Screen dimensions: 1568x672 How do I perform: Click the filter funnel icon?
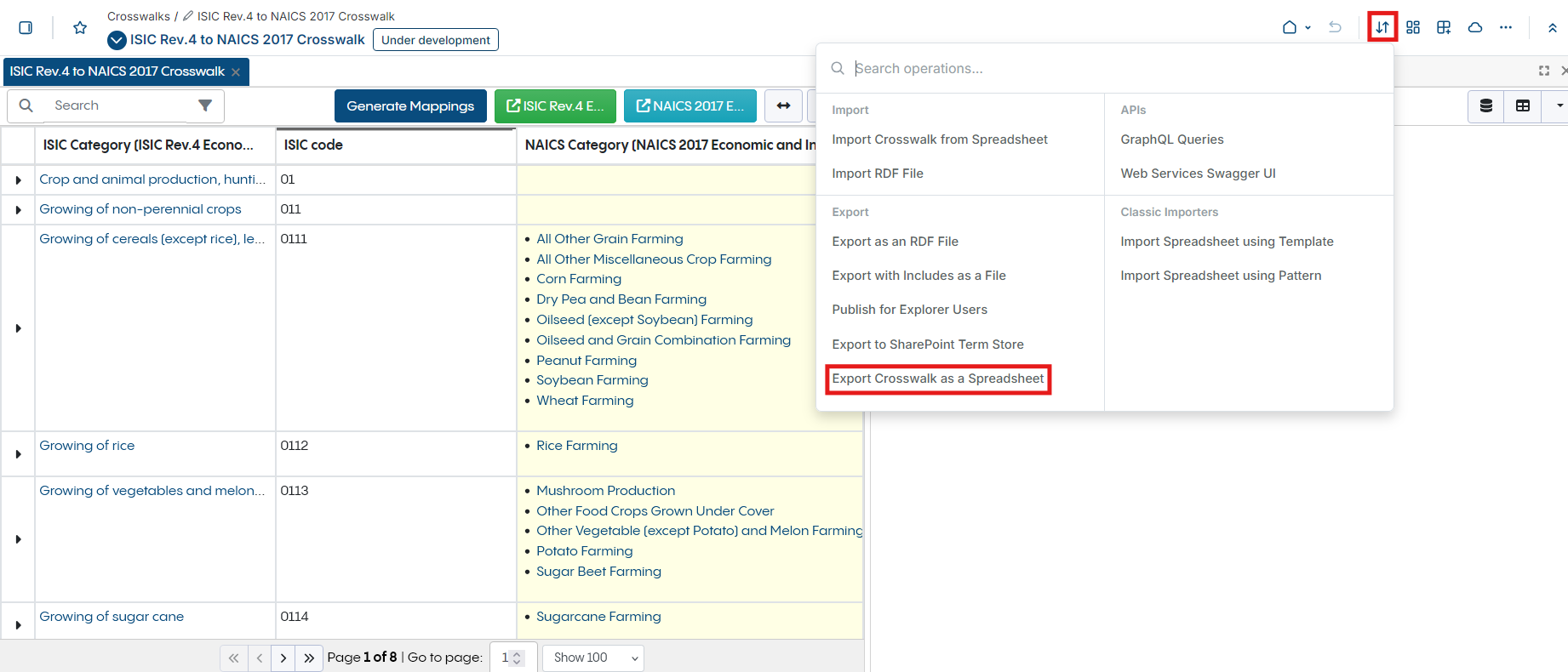pyautogui.click(x=205, y=105)
